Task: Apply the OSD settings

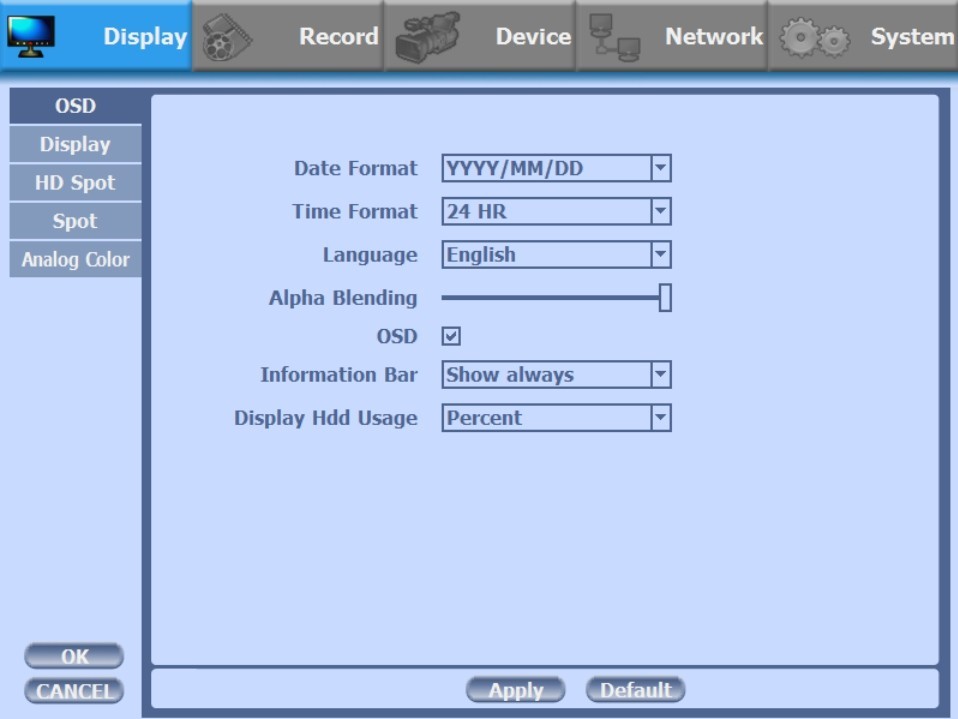Action: 515,690
